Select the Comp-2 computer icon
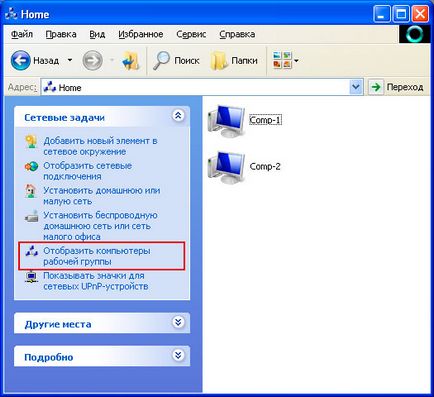Image resolution: width=434 pixels, height=397 pixels. pos(226,167)
